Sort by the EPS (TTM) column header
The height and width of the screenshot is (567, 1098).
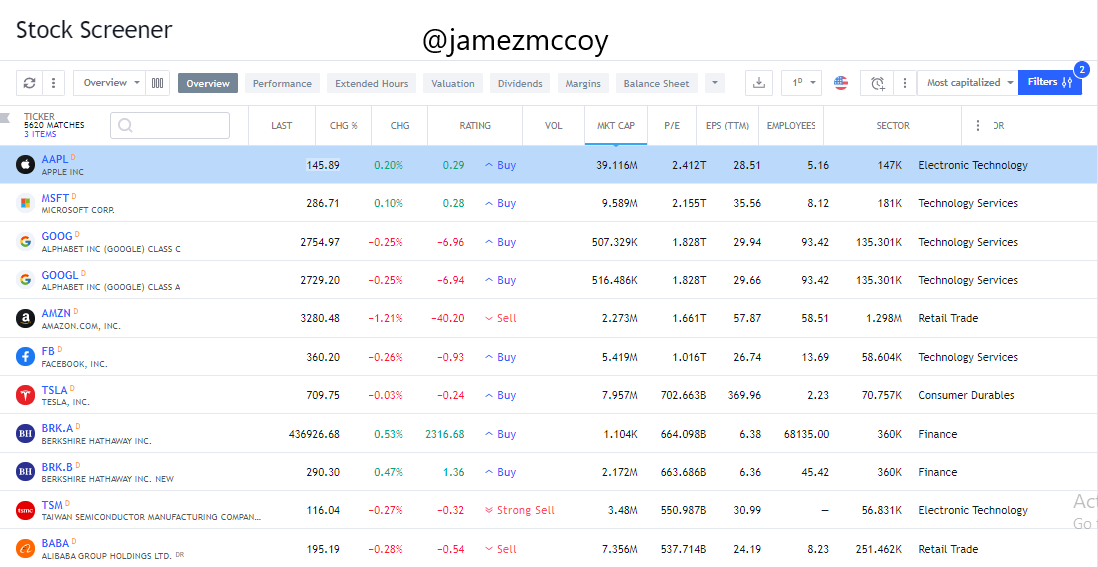[x=728, y=126]
